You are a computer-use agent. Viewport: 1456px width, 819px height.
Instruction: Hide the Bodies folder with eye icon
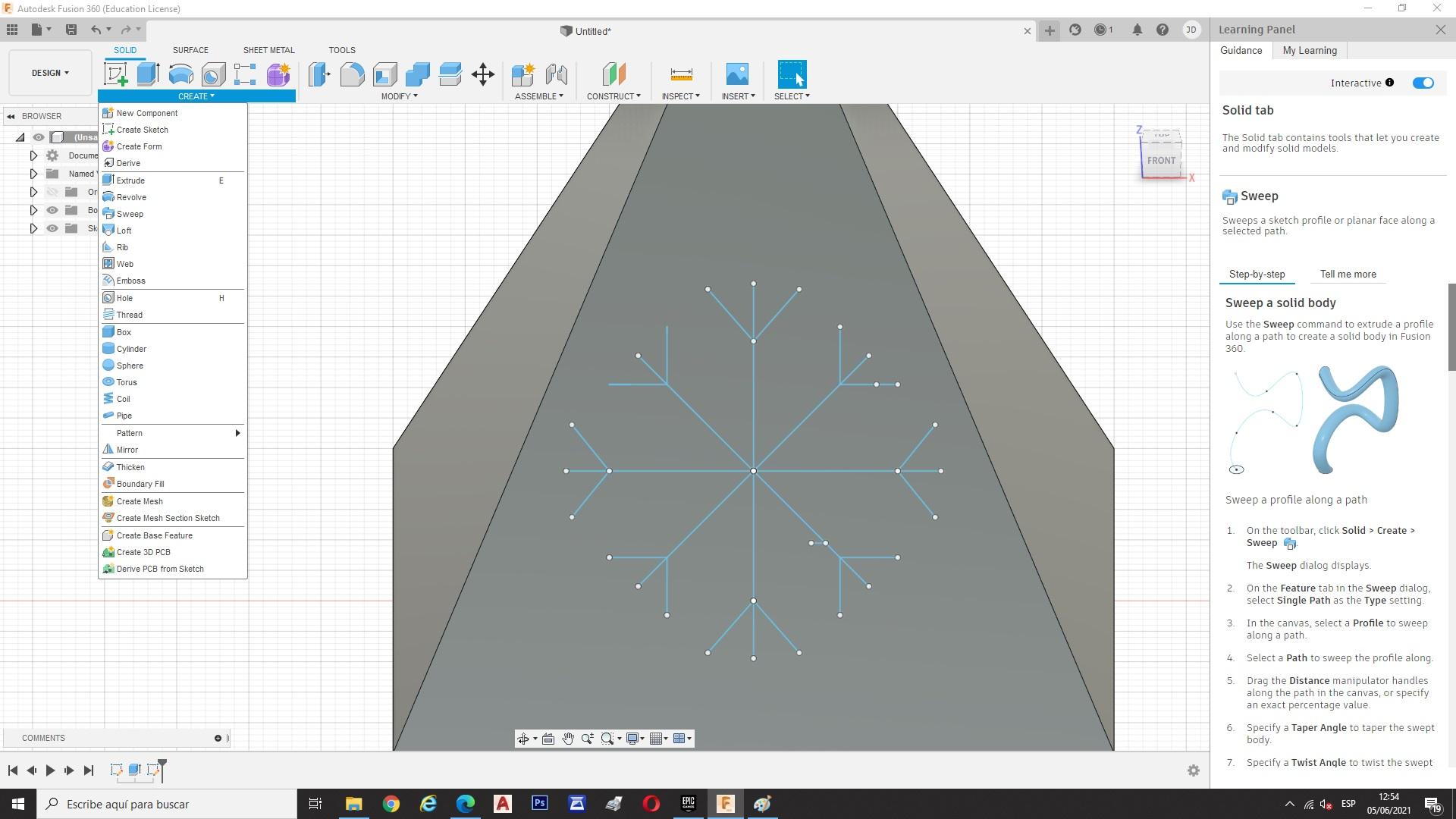tap(52, 210)
